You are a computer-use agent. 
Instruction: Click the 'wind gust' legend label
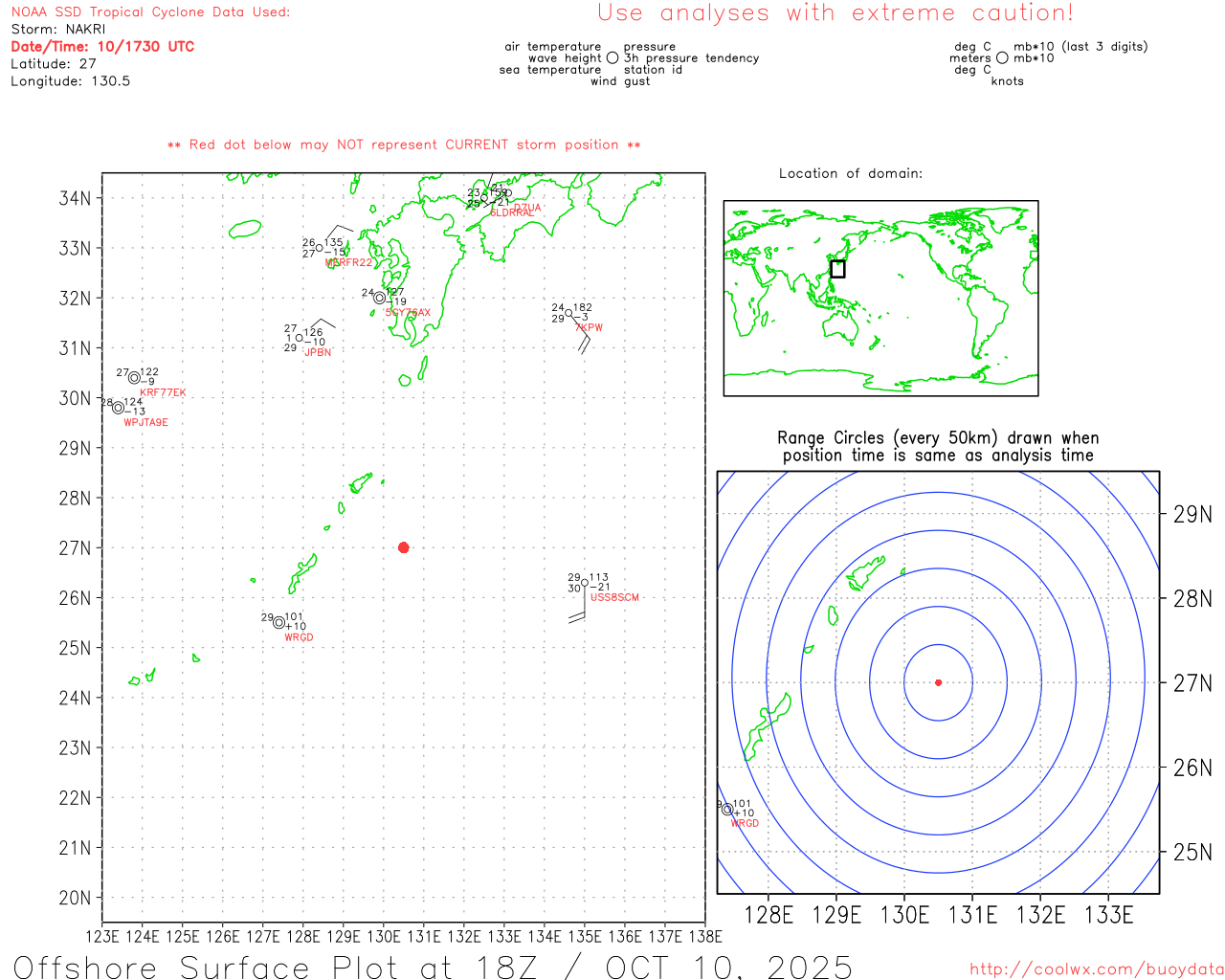click(620, 80)
